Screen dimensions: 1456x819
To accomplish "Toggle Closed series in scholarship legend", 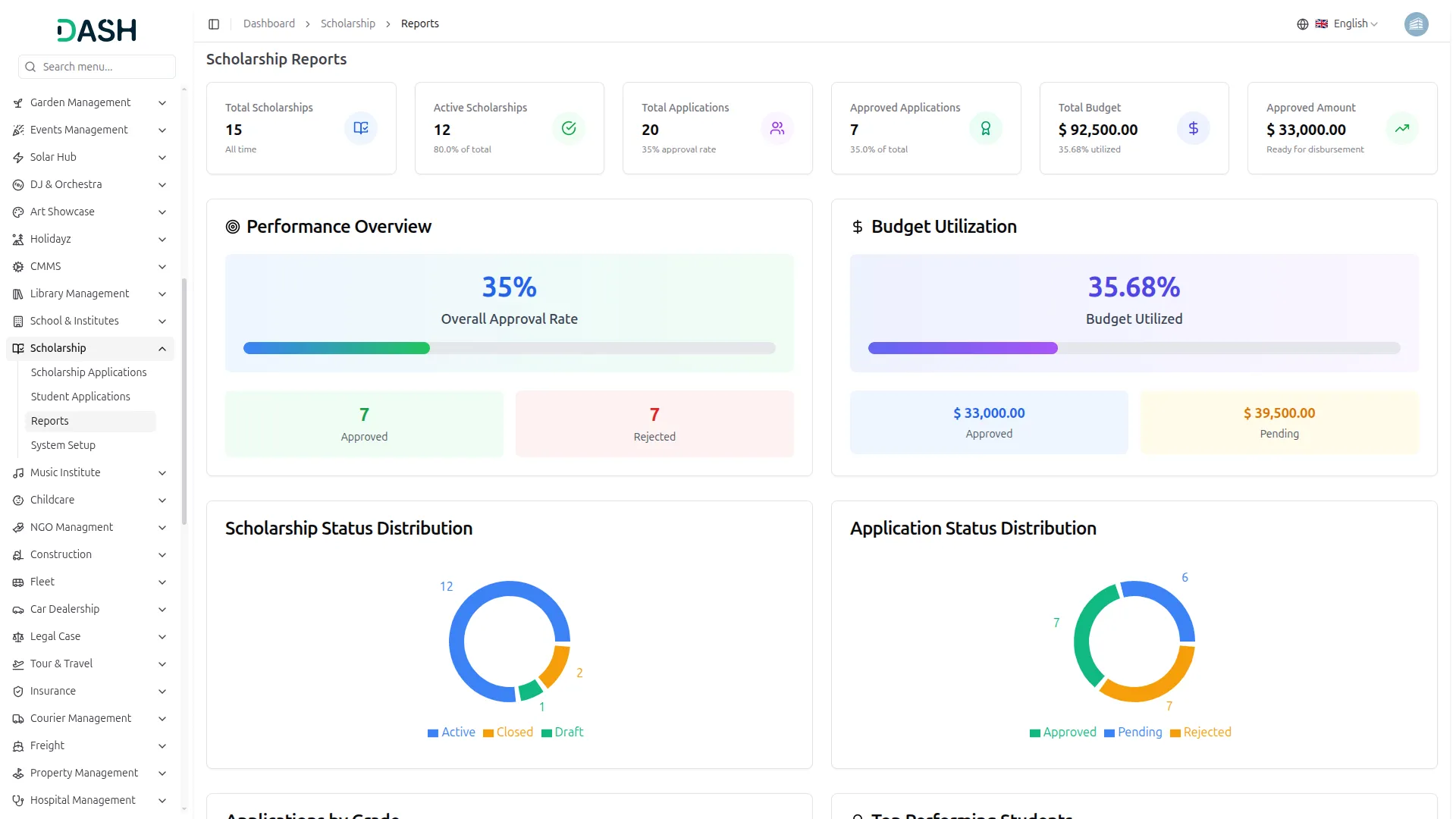I will coord(508,733).
